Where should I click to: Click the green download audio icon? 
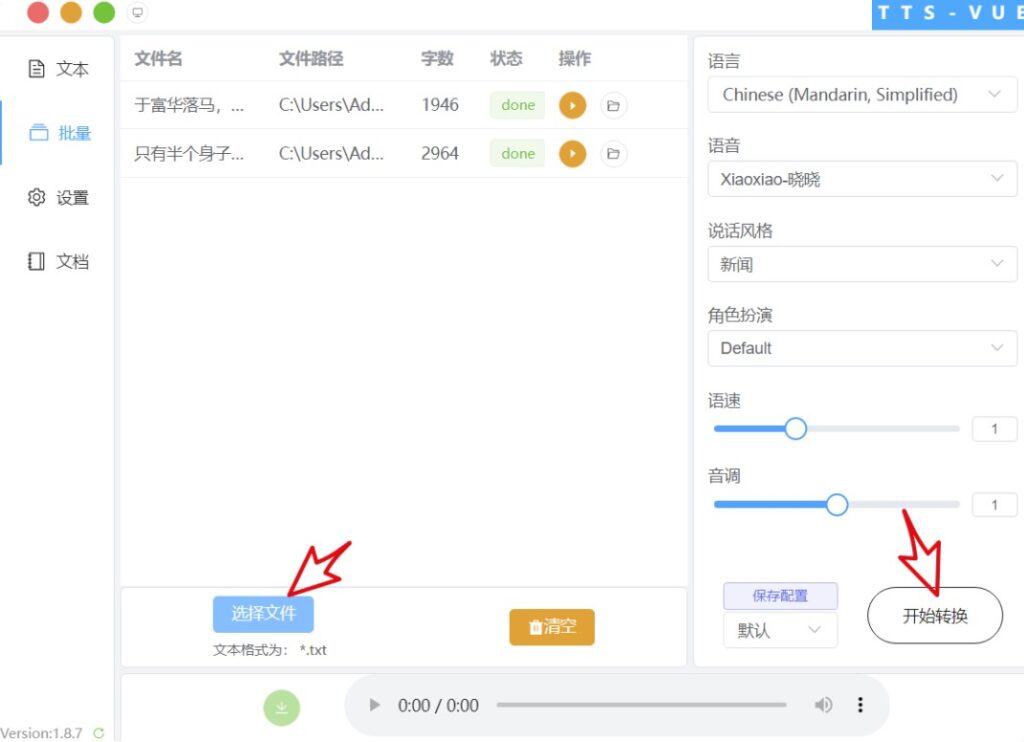pos(281,707)
